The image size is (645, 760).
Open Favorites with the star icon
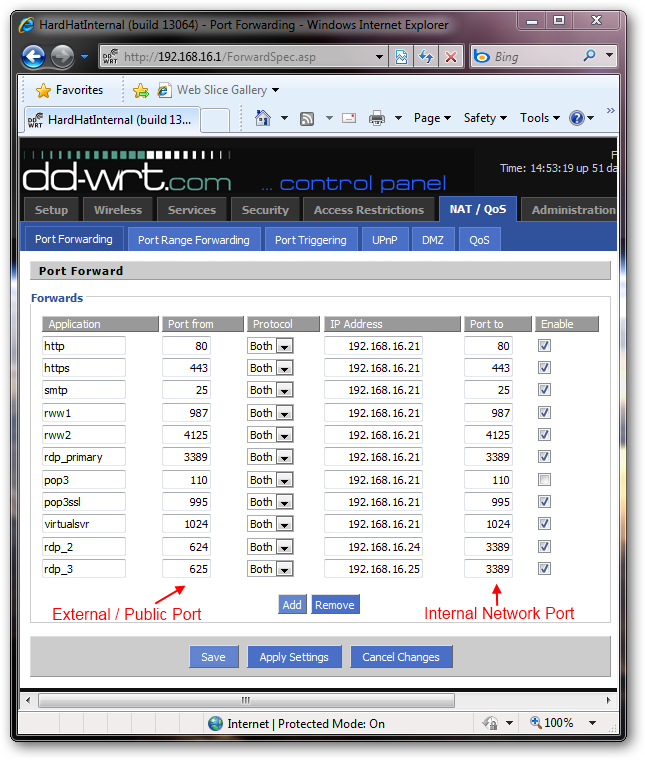(43, 90)
